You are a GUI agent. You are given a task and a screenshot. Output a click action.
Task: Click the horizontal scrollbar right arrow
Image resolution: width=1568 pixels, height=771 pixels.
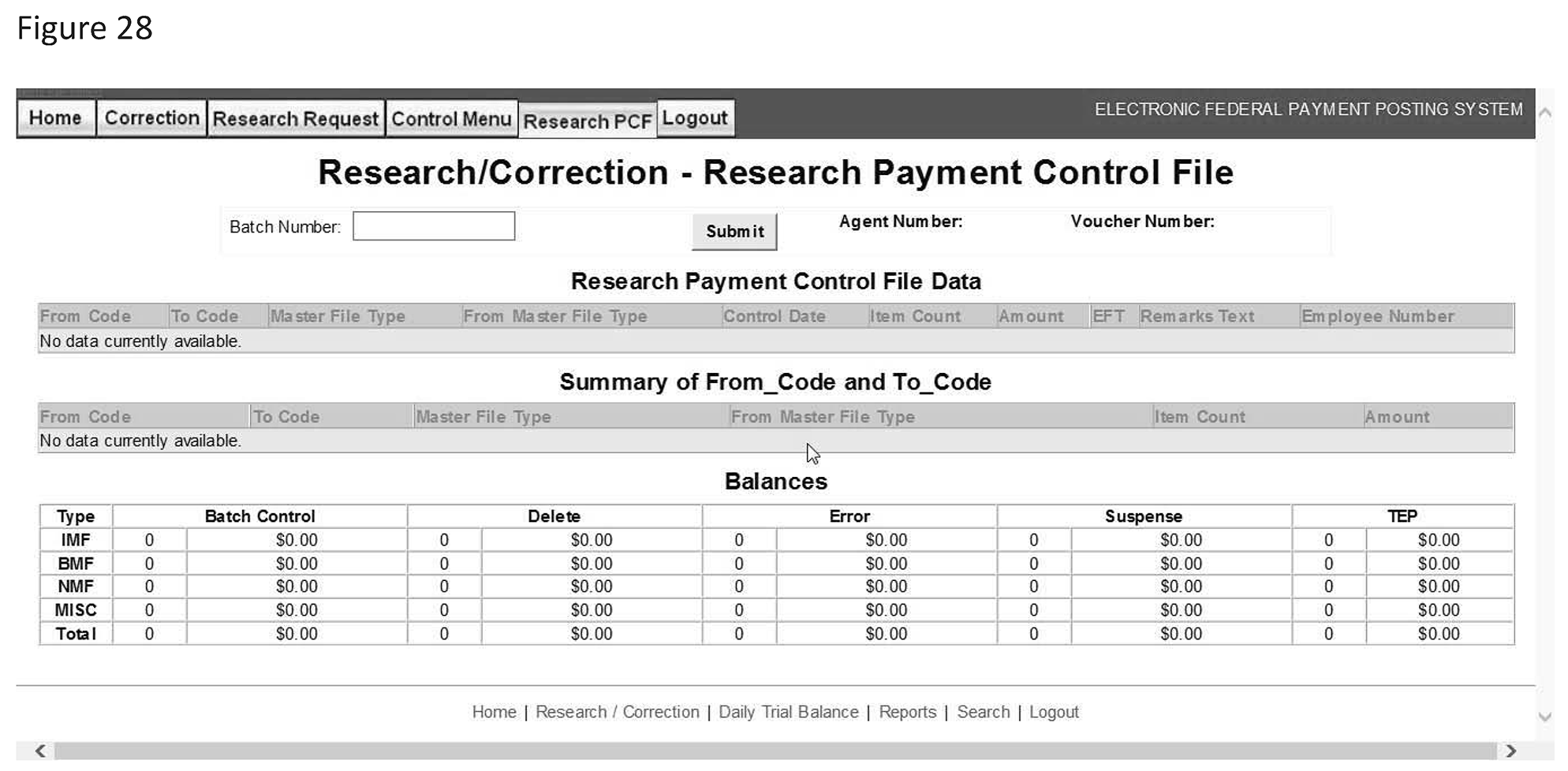point(1510,751)
